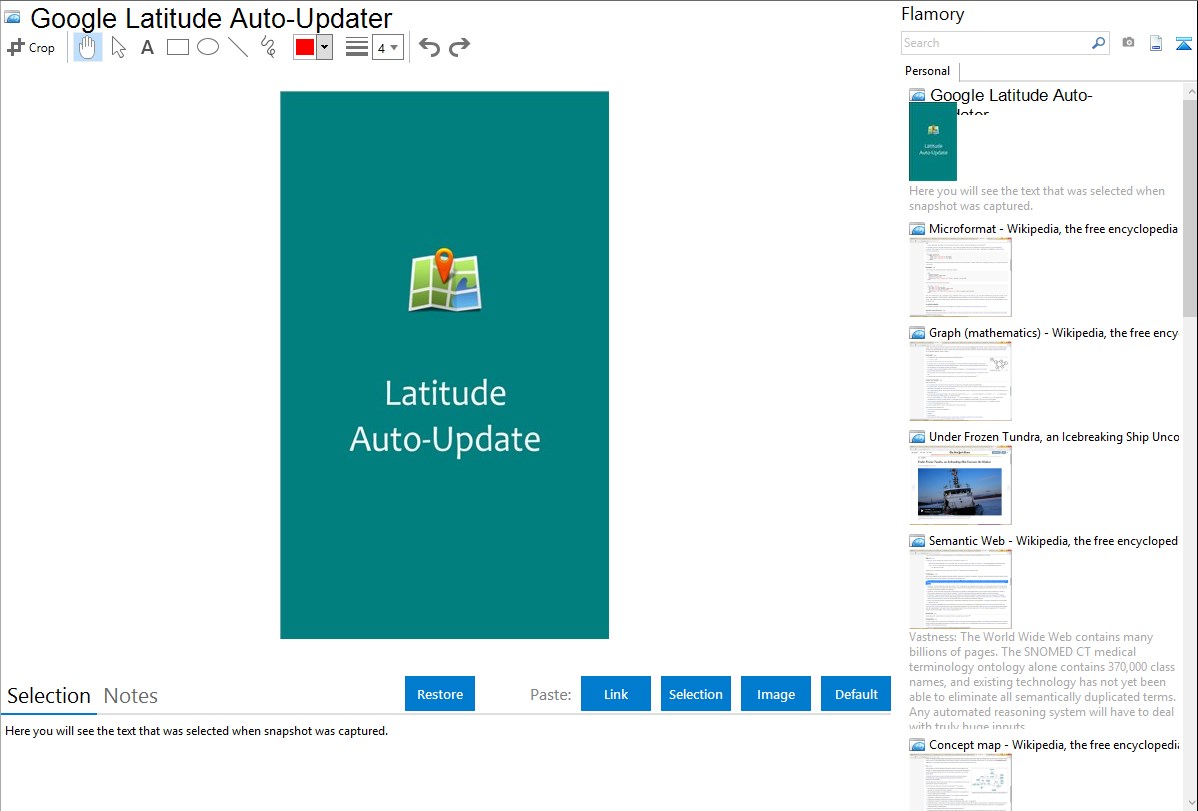Select the Crop tool
Image resolution: width=1198 pixels, height=811 pixels.
click(31, 47)
